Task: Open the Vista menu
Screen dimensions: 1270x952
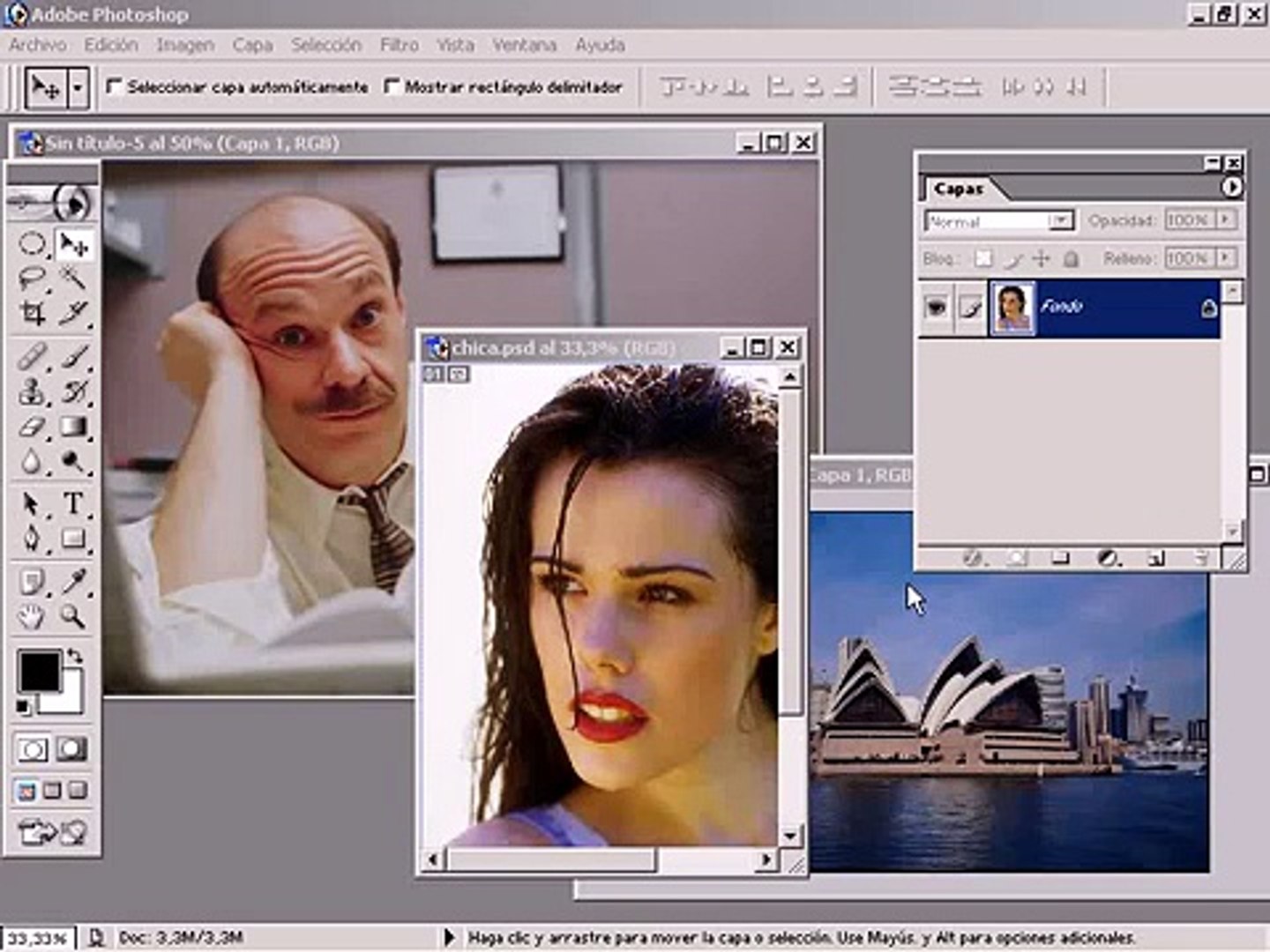Action: tap(455, 44)
